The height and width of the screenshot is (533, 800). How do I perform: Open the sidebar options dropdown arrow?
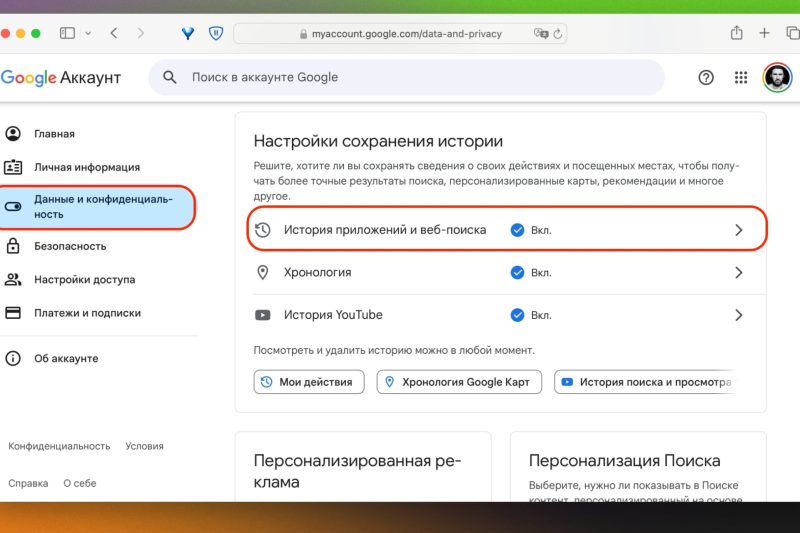(88, 34)
